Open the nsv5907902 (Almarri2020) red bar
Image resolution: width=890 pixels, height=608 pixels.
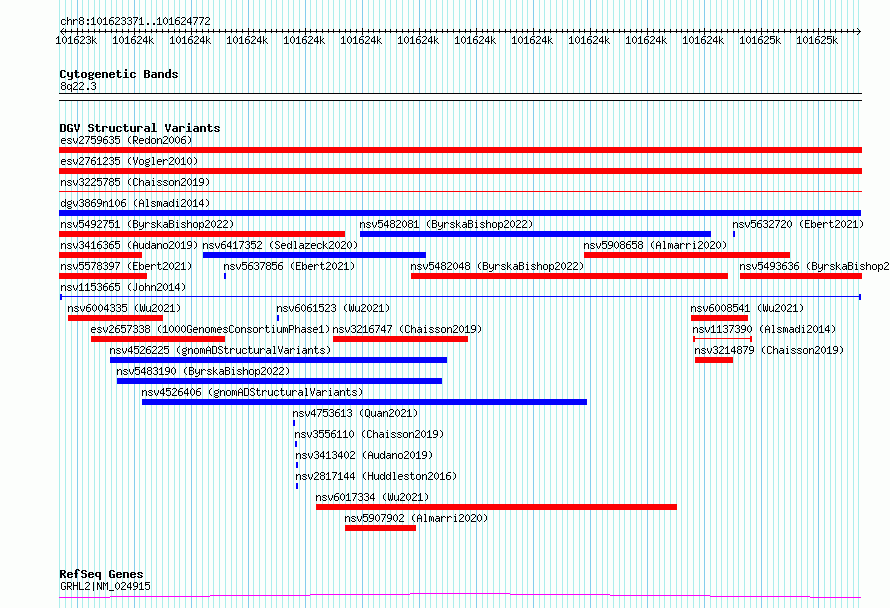click(x=380, y=528)
